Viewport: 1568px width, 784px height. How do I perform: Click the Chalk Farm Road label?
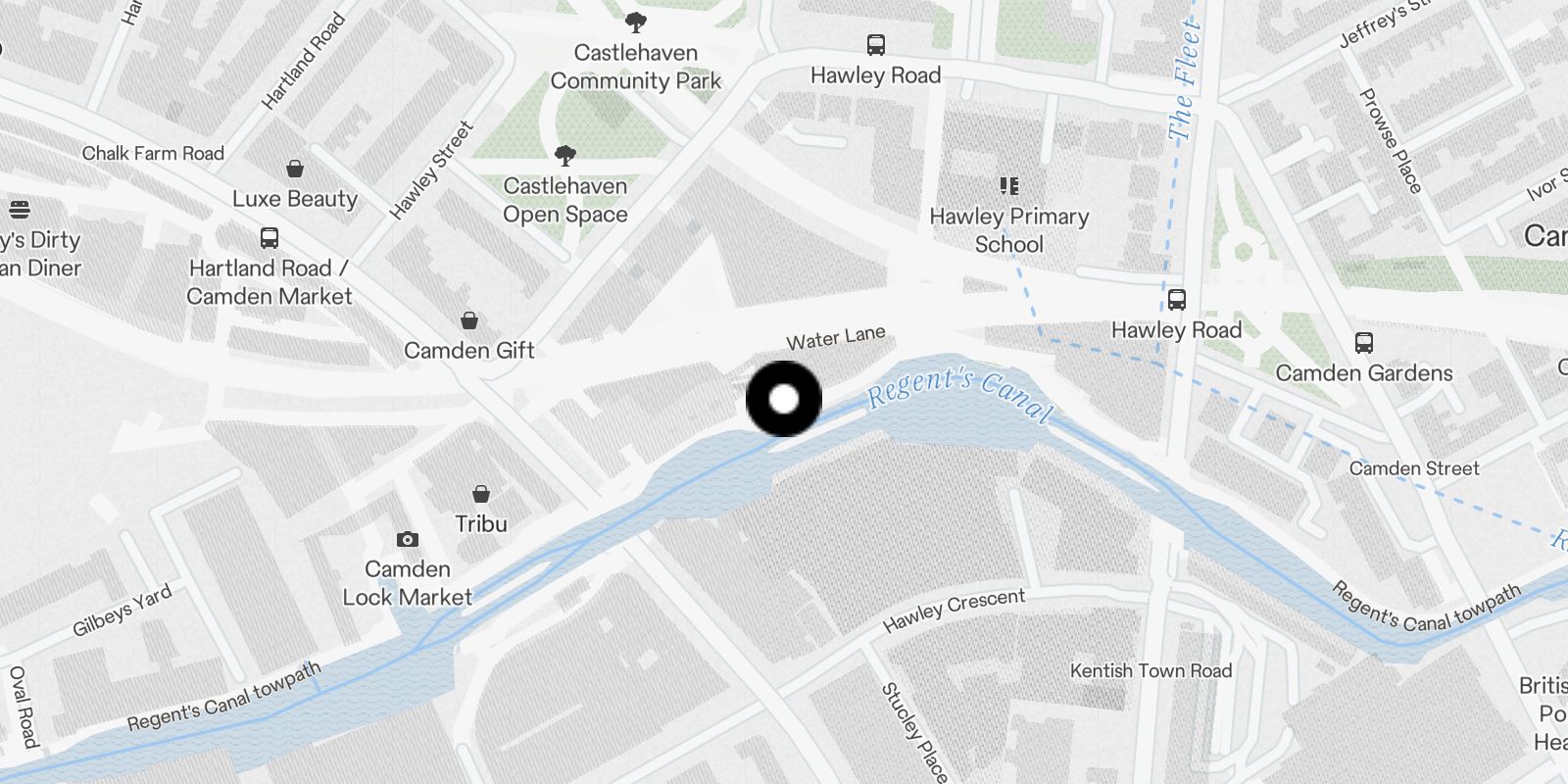(x=153, y=153)
